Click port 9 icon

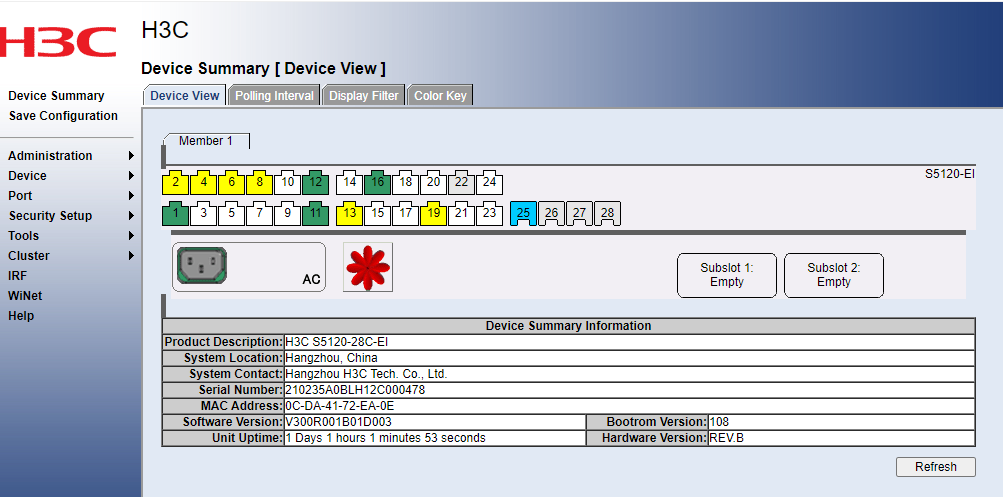point(288,214)
